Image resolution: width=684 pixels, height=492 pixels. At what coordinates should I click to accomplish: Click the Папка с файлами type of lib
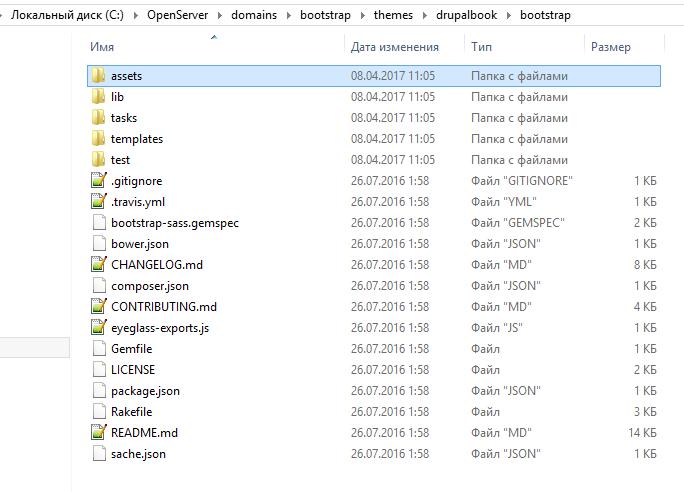click(x=520, y=97)
